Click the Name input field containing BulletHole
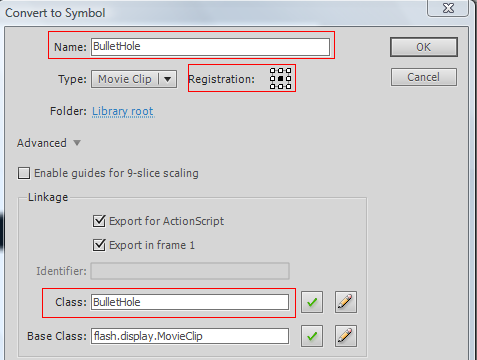This screenshot has width=477, height=360. [x=210, y=47]
